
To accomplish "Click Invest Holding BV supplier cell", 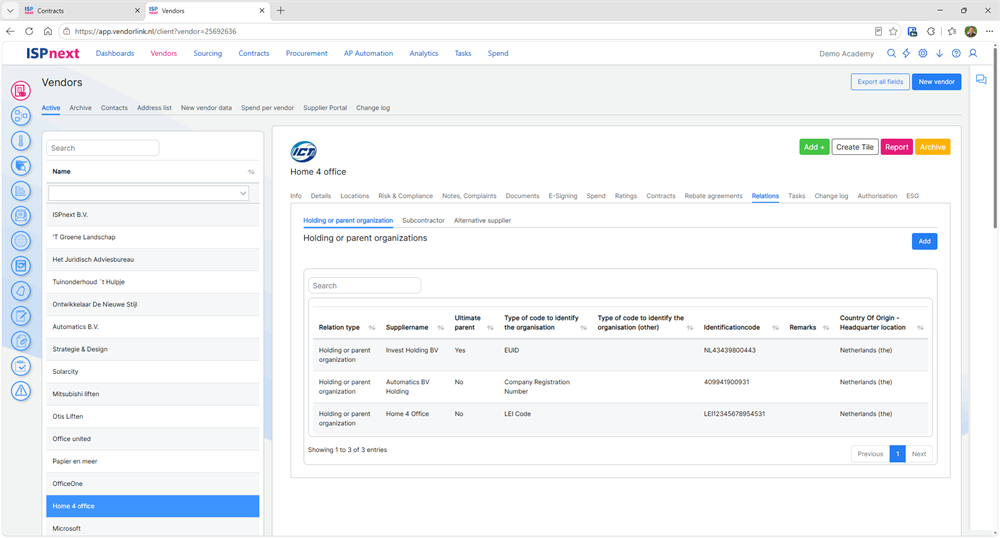I will tap(412, 351).
